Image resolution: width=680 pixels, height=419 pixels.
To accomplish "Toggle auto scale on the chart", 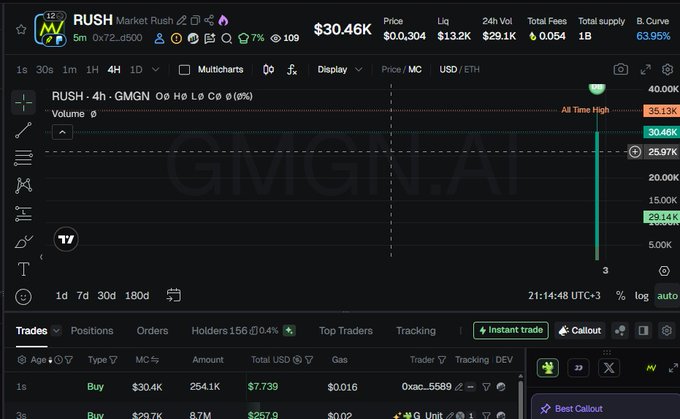I will [x=667, y=296].
